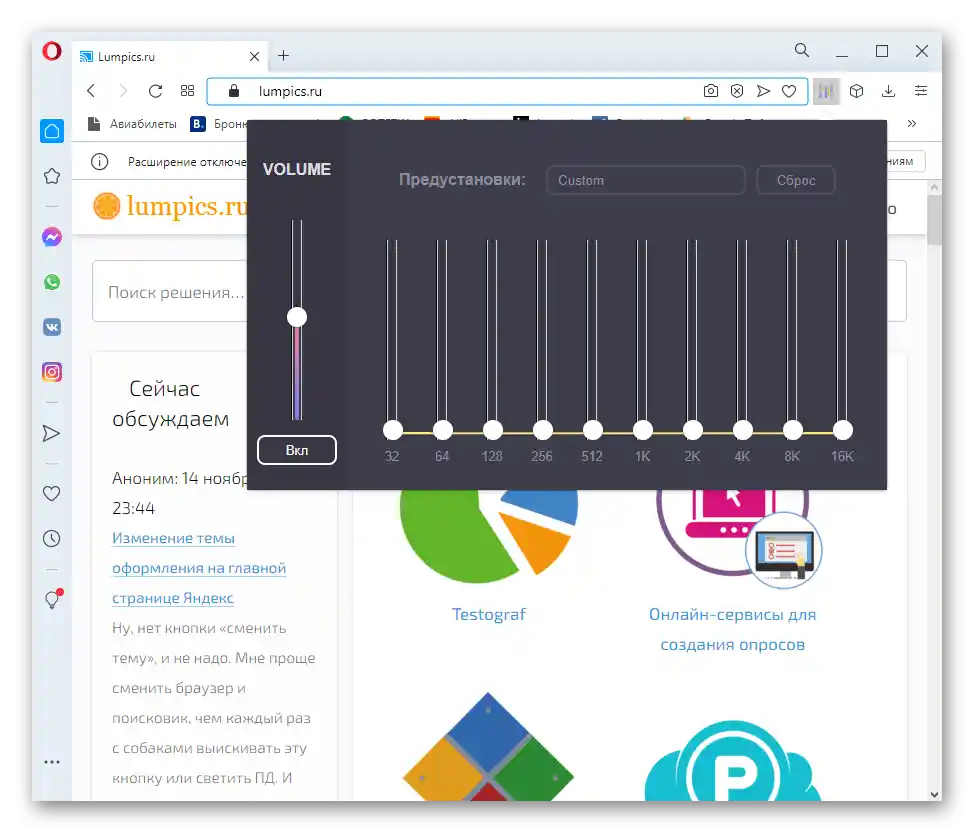974x833 pixels.
Task: Open Speed Dial grid icon
Action: 187,91
